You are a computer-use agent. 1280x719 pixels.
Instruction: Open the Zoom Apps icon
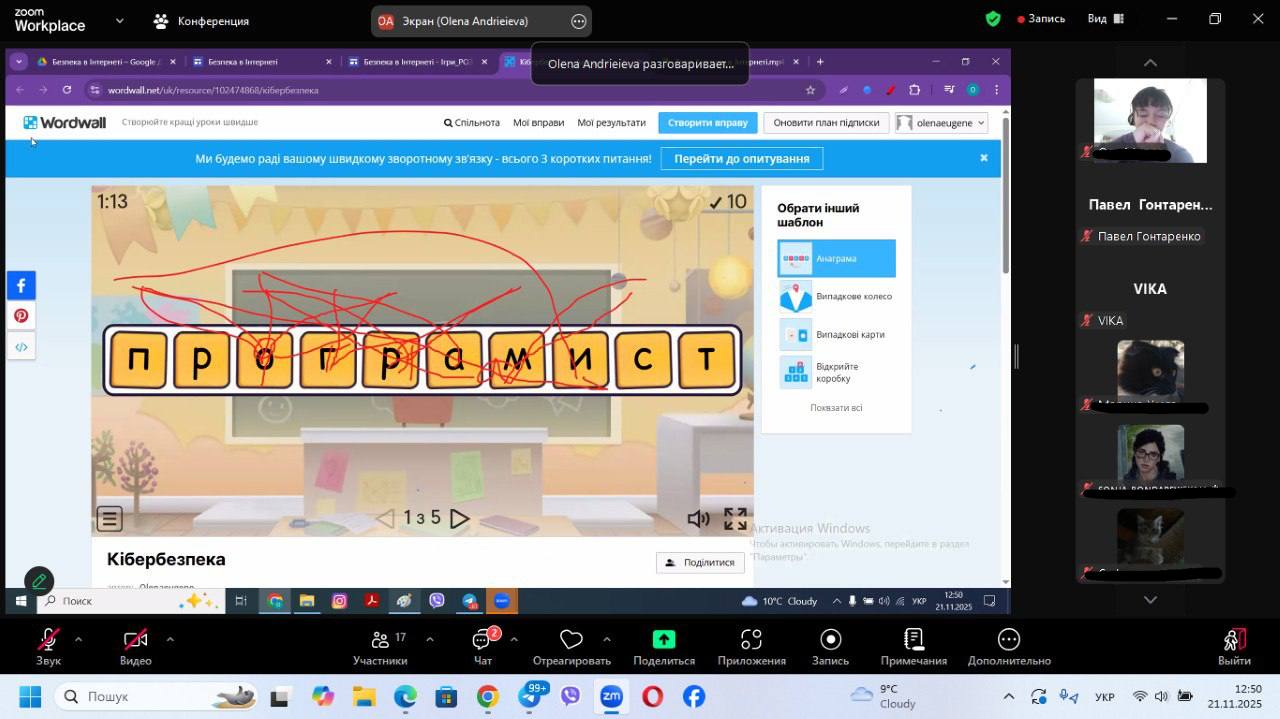pos(751,640)
